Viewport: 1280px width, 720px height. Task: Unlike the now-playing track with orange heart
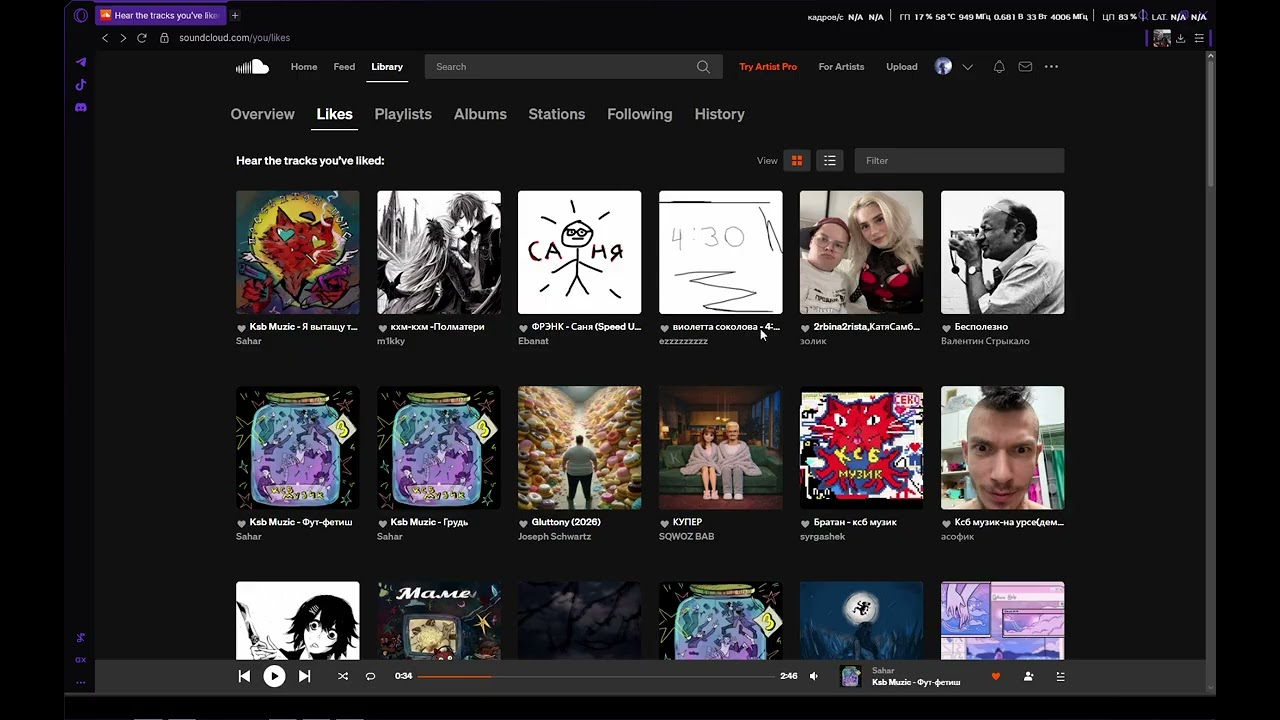coord(996,677)
